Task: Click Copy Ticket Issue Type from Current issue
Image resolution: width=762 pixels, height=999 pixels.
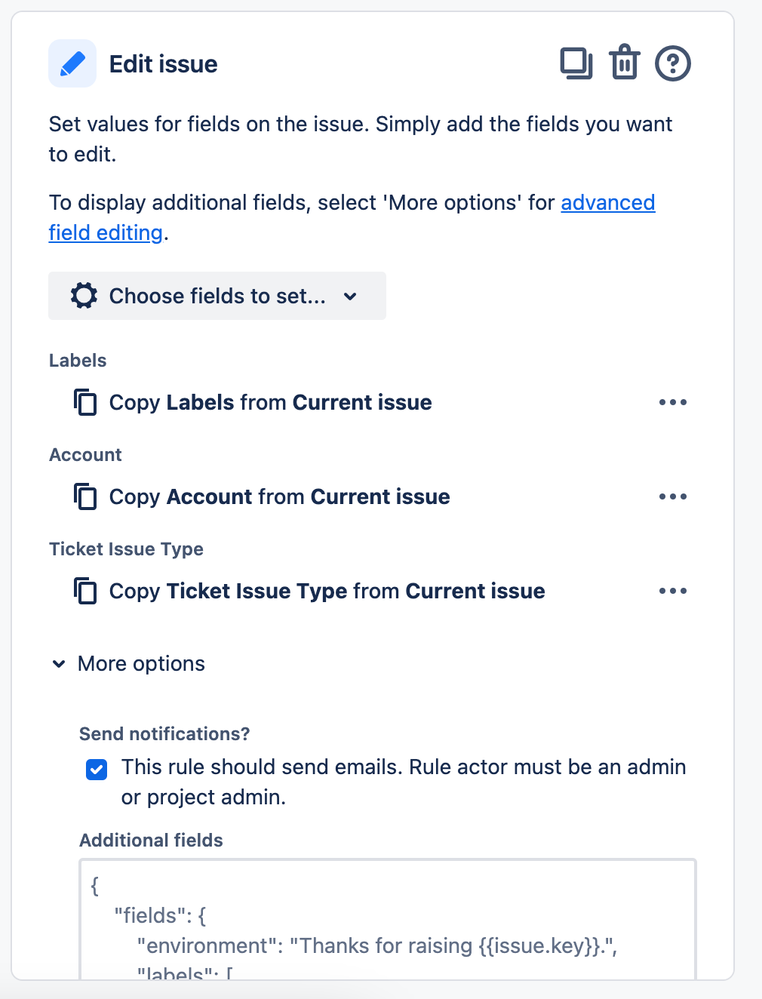Action: point(327,591)
